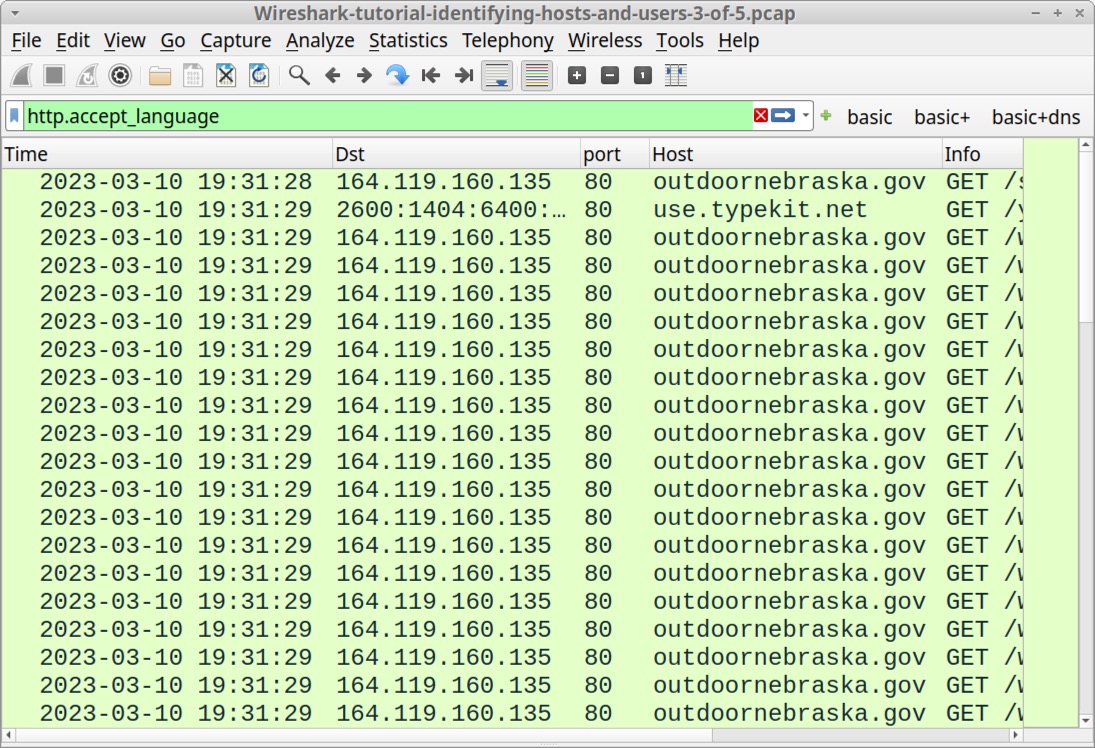Image resolution: width=1095 pixels, height=748 pixels.
Task: Open the Capture menu
Action: click(235, 41)
